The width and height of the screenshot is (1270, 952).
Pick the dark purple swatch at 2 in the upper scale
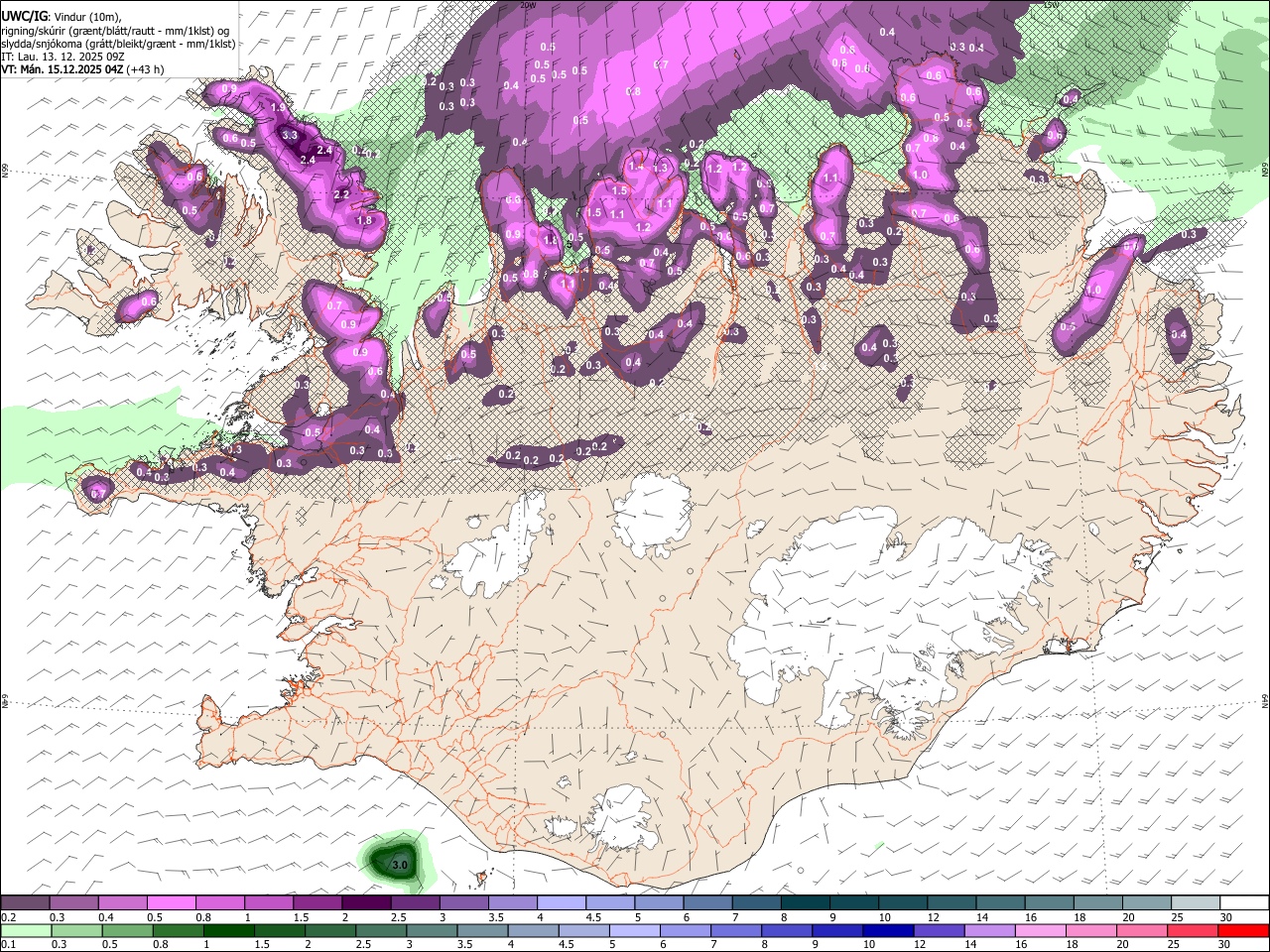click(x=366, y=903)
